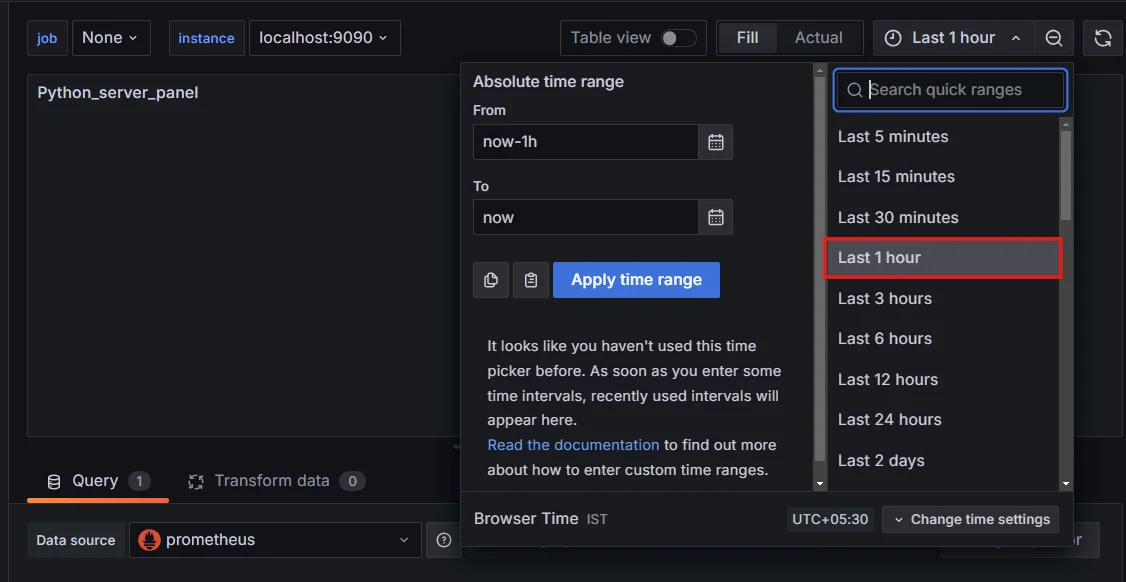The image size is (1126, 582).
Task: Open the instance localhost:9090 dropdown
Action: click(325, 38)
